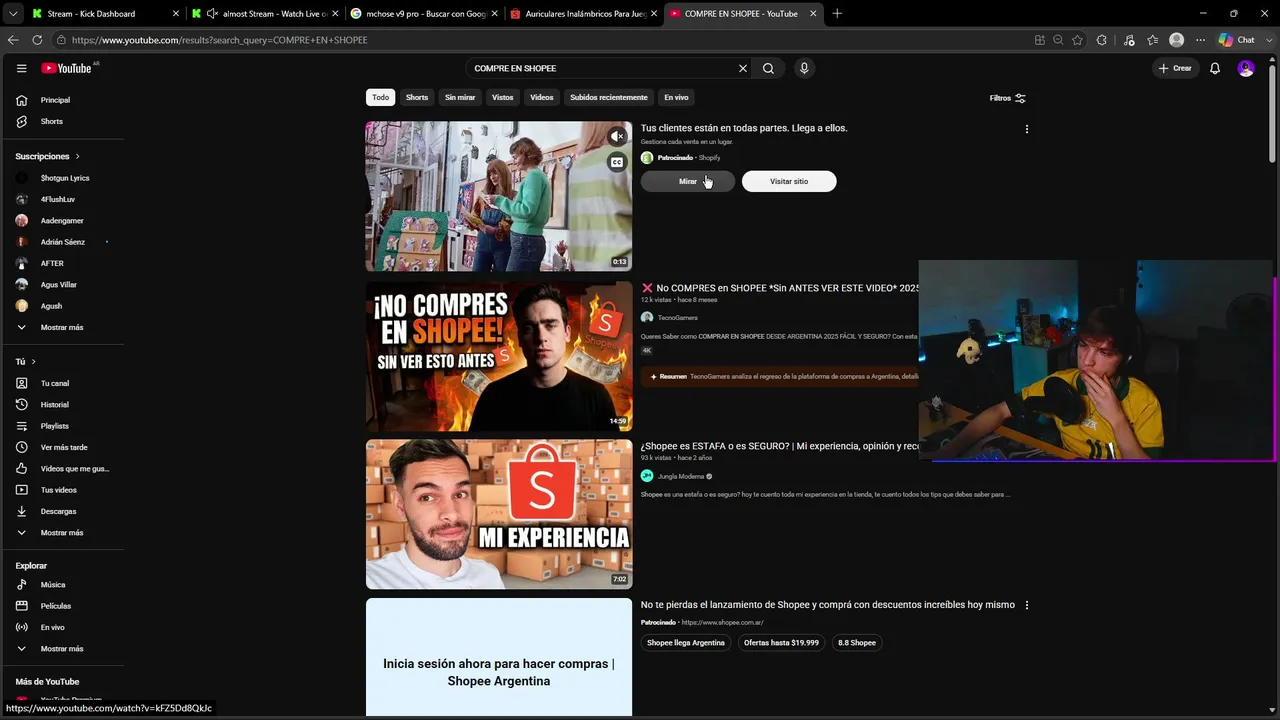Viewport: 1280px width, 720px height.
Task: Open the YouTube hamburger guide menu
Action: [21, 68]
